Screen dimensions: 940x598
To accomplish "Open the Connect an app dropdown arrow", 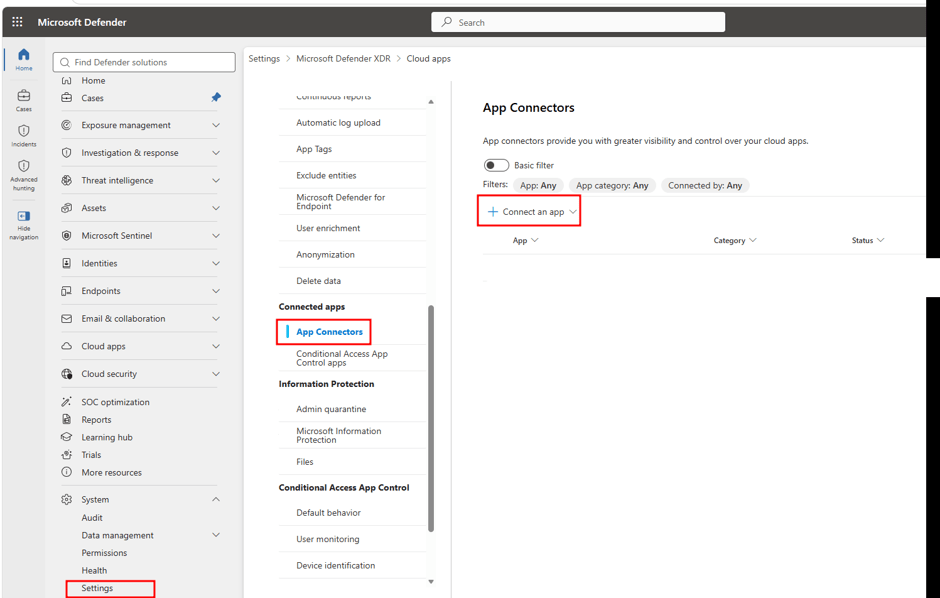I will [573, 212].
